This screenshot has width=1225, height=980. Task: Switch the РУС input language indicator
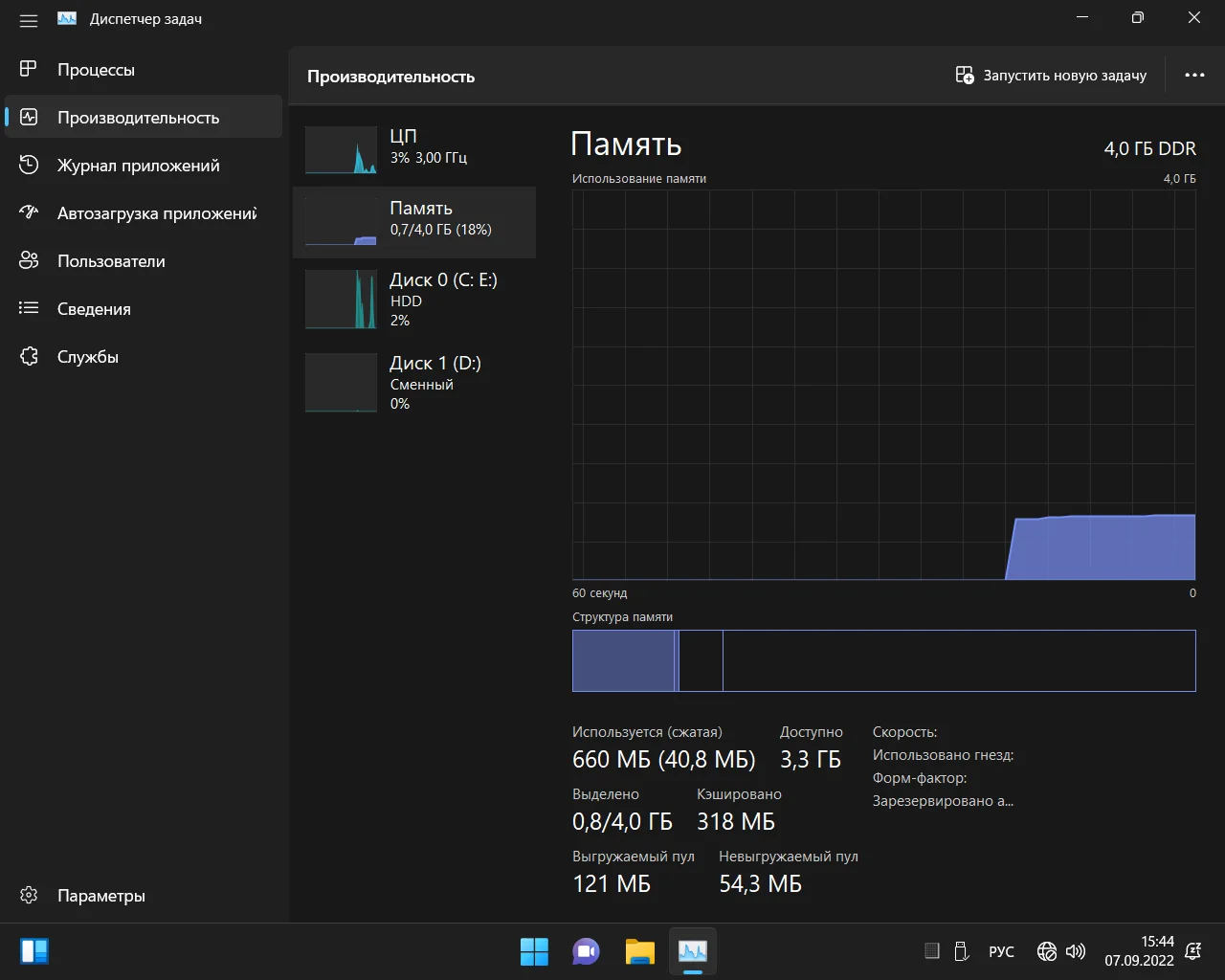click(1001, 951)
